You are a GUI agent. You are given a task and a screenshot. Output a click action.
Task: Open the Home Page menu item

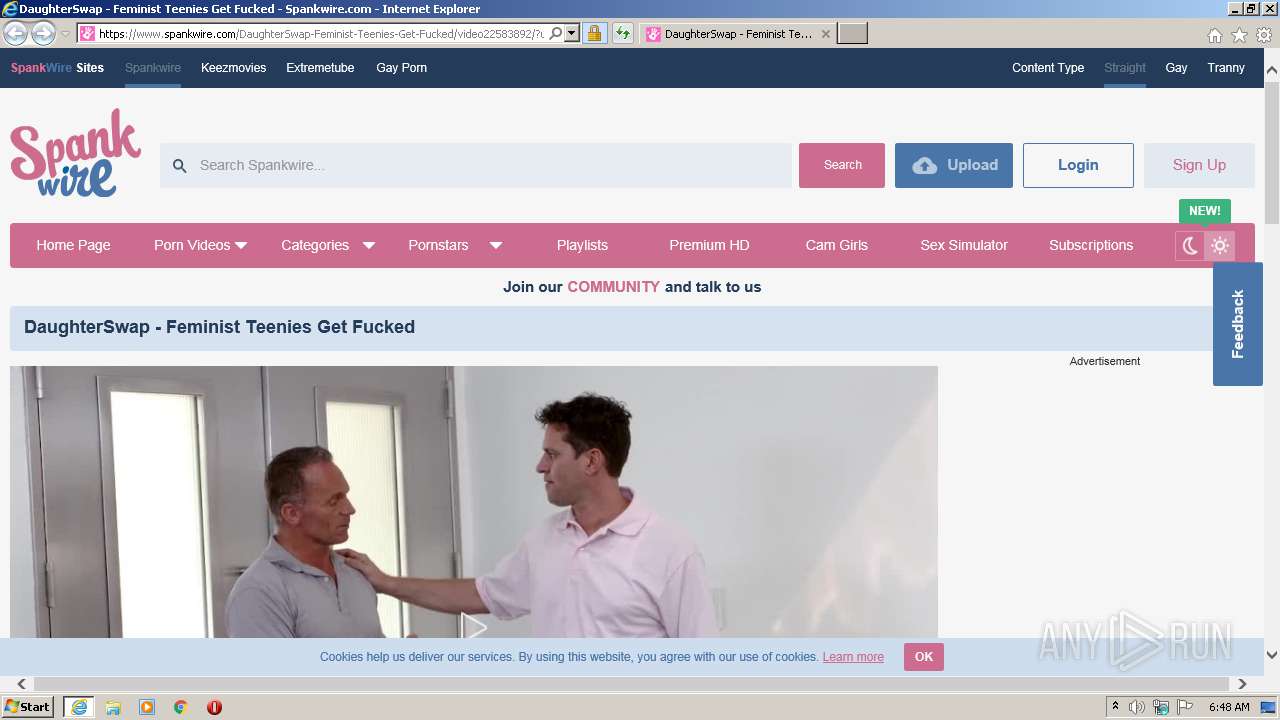[x=74, y=245]
